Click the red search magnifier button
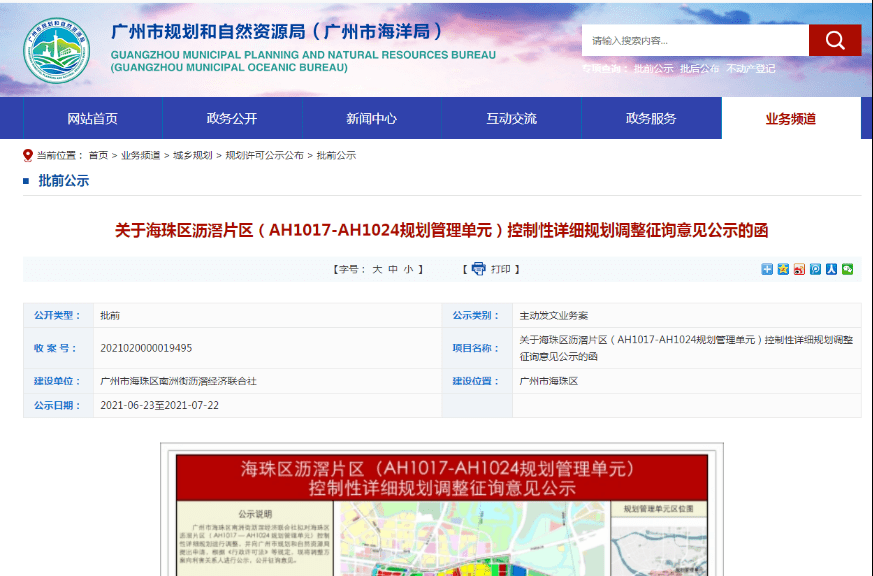 tap(834, 41)
